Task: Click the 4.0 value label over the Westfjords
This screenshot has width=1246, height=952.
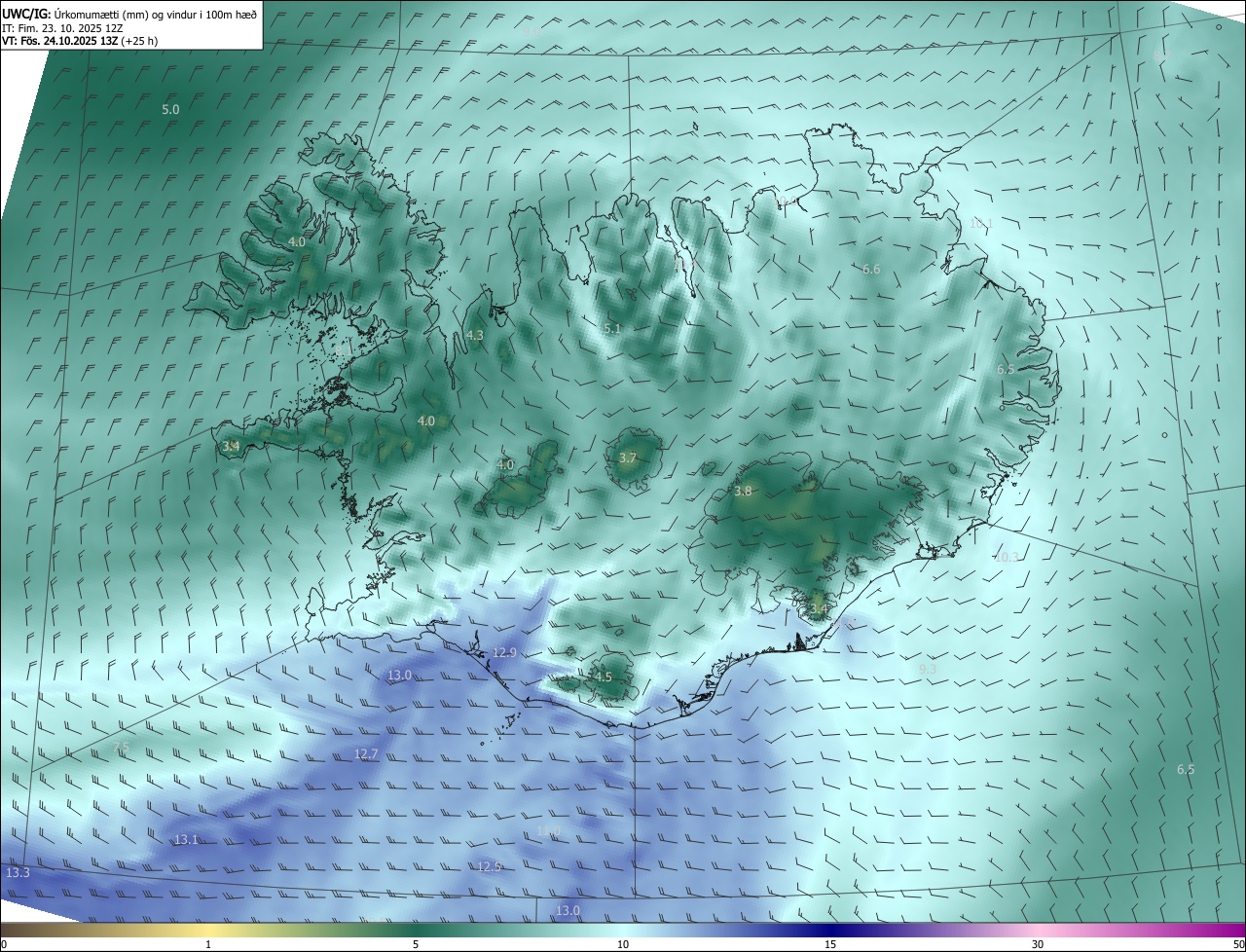Action: coord(297,241)
